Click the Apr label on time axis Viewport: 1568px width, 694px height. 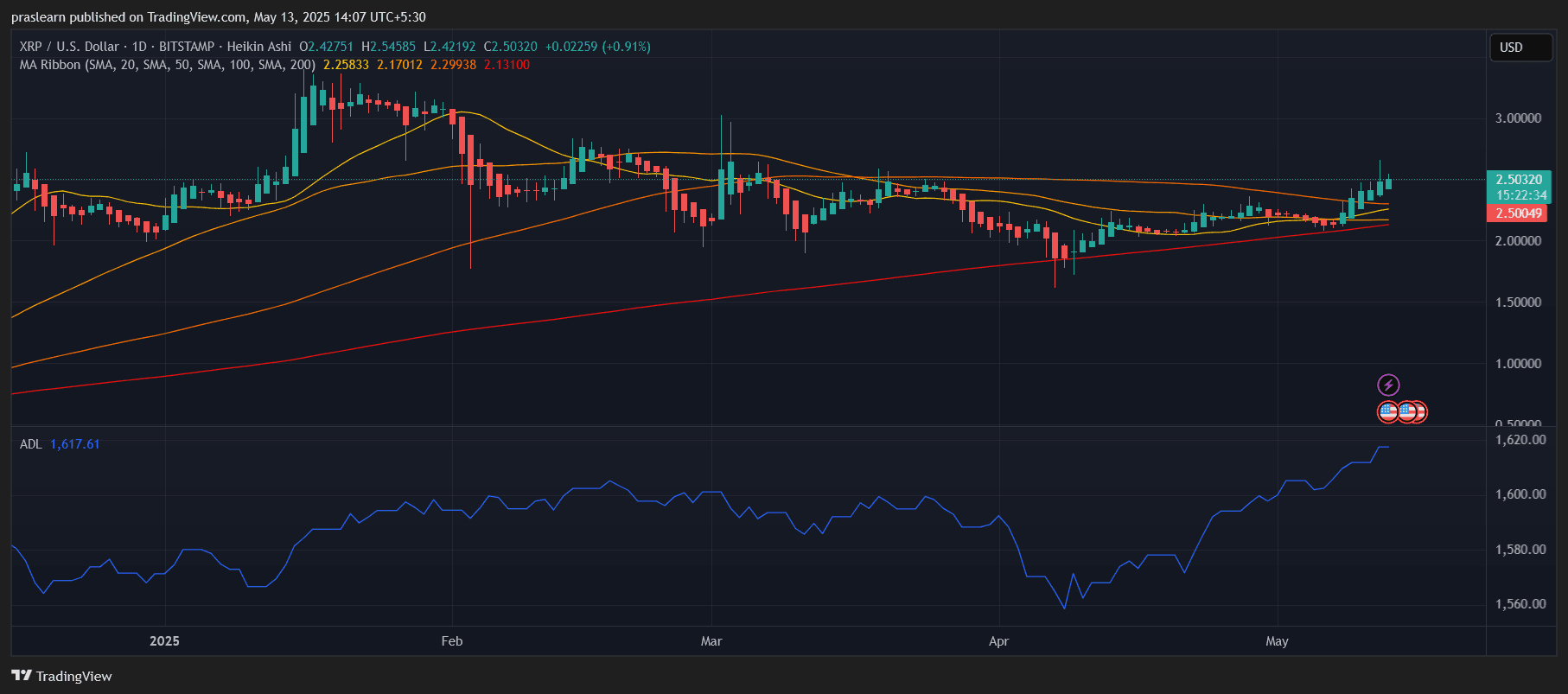pyautogui.click(x=998, y=641)
